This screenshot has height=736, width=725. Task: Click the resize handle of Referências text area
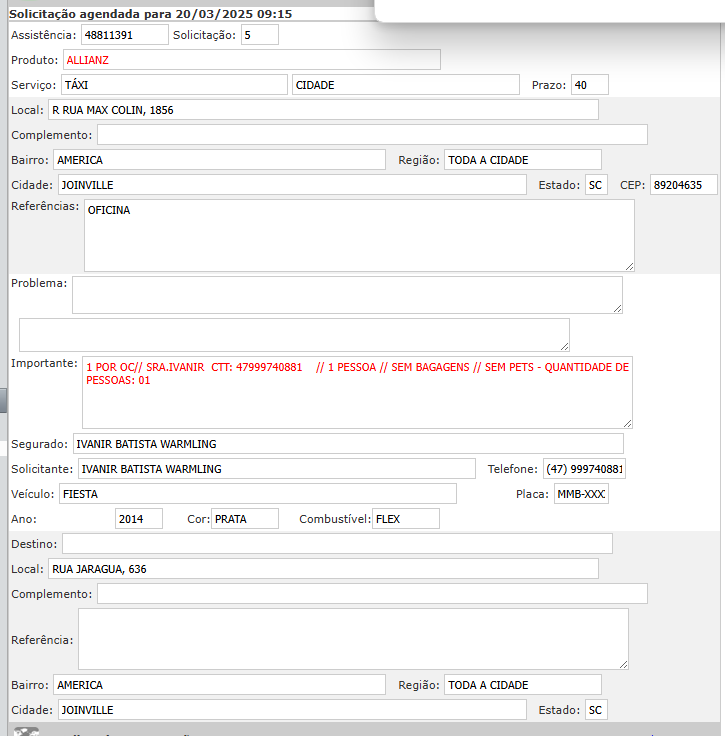pos(629,266)
